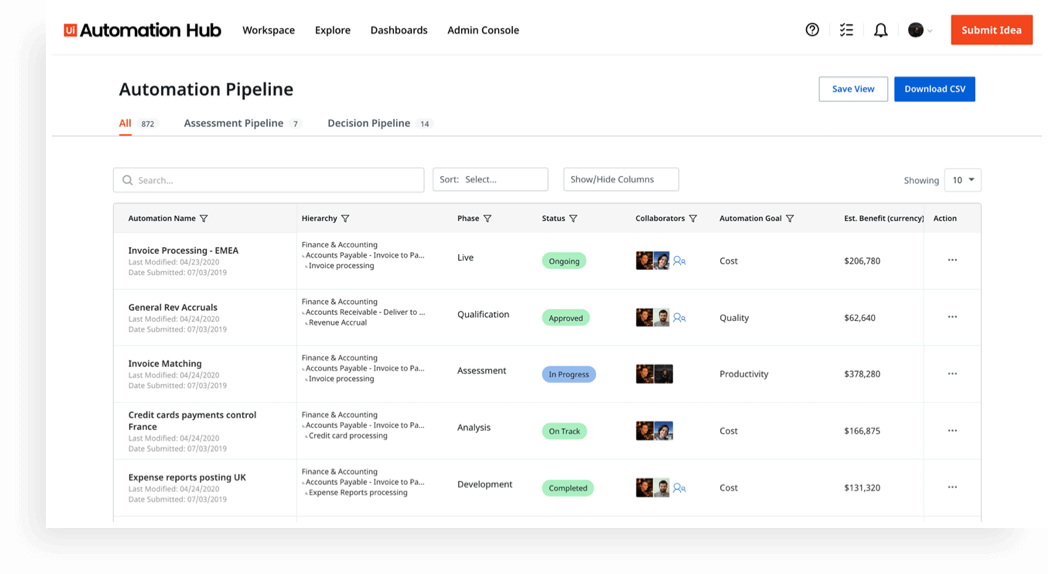The height and width of the screenshot is (574, 1048).
Task: Open the help question mark icon
Action: pos(812,29)
